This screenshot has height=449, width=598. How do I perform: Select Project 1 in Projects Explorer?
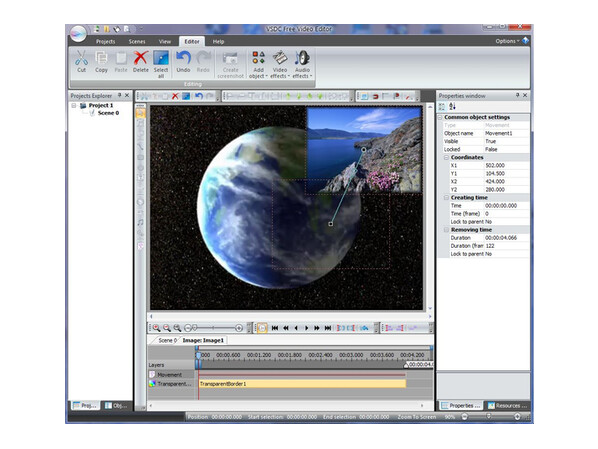[101, 105]
